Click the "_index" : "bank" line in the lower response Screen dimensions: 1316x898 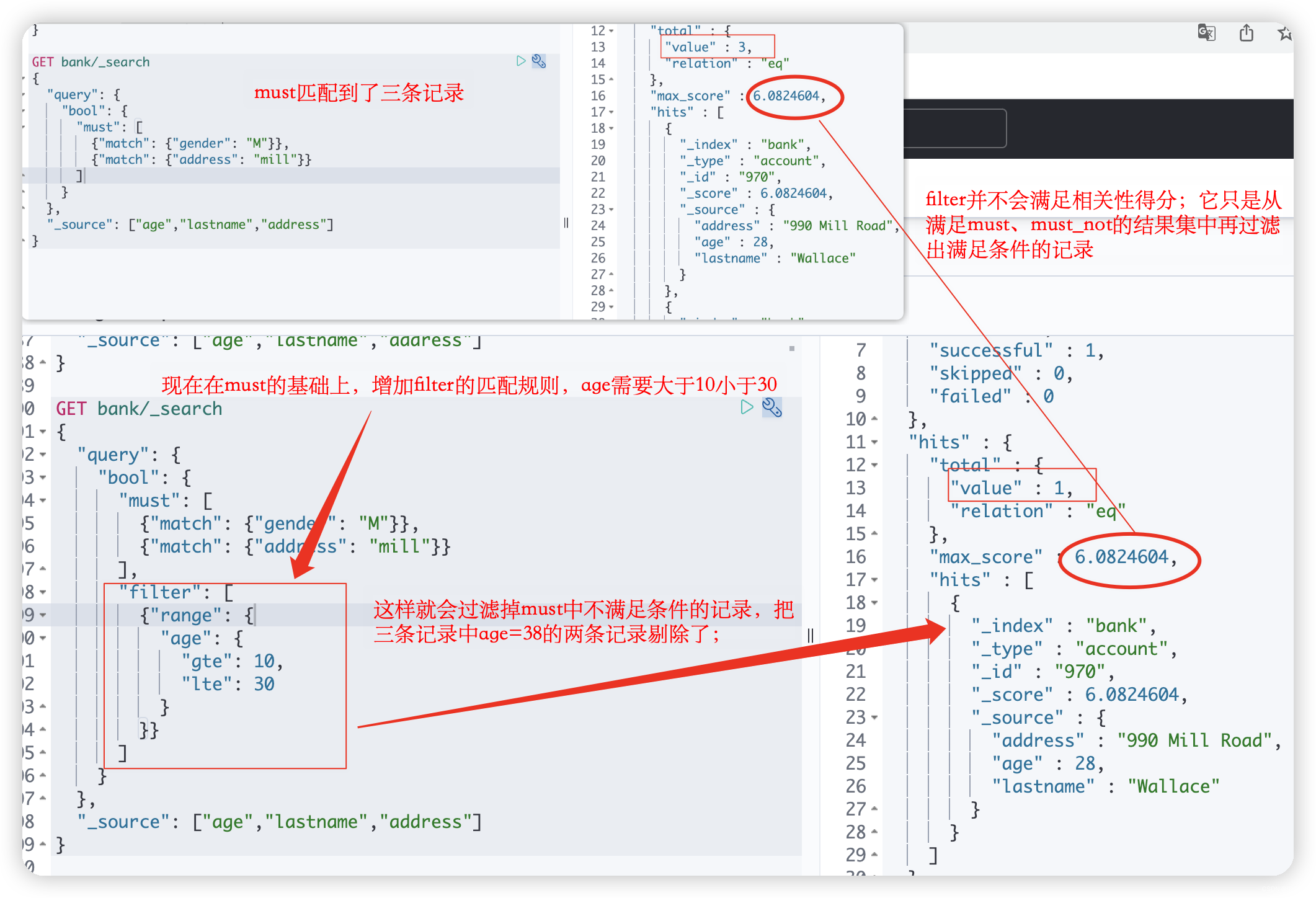pos(1064,626)
